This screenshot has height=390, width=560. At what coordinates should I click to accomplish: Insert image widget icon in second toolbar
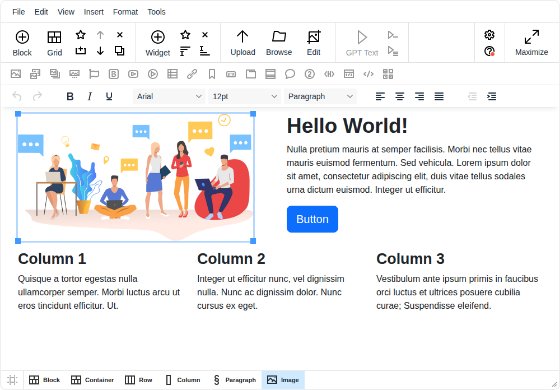coord(16,74)
